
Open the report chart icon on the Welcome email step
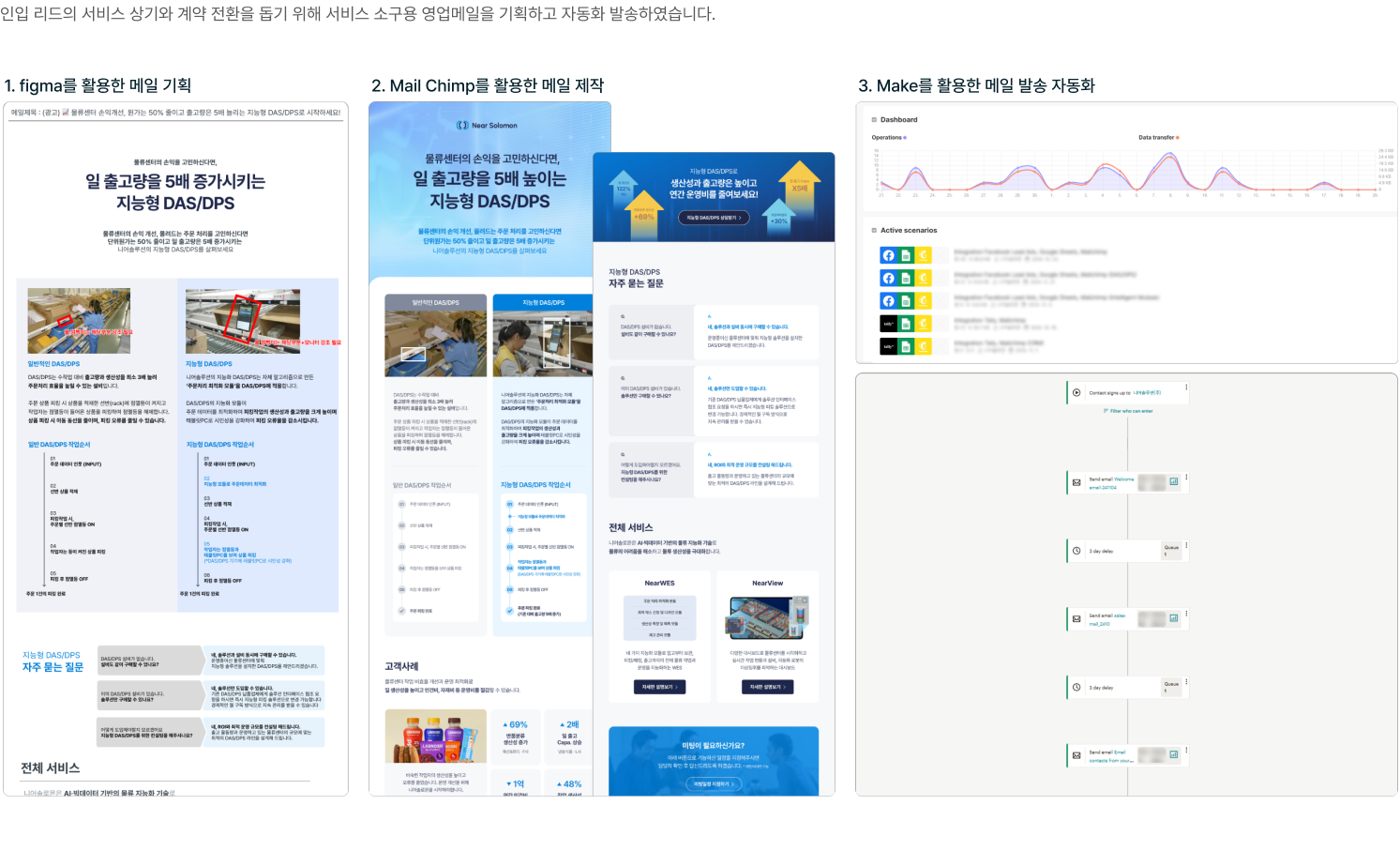1173,481
